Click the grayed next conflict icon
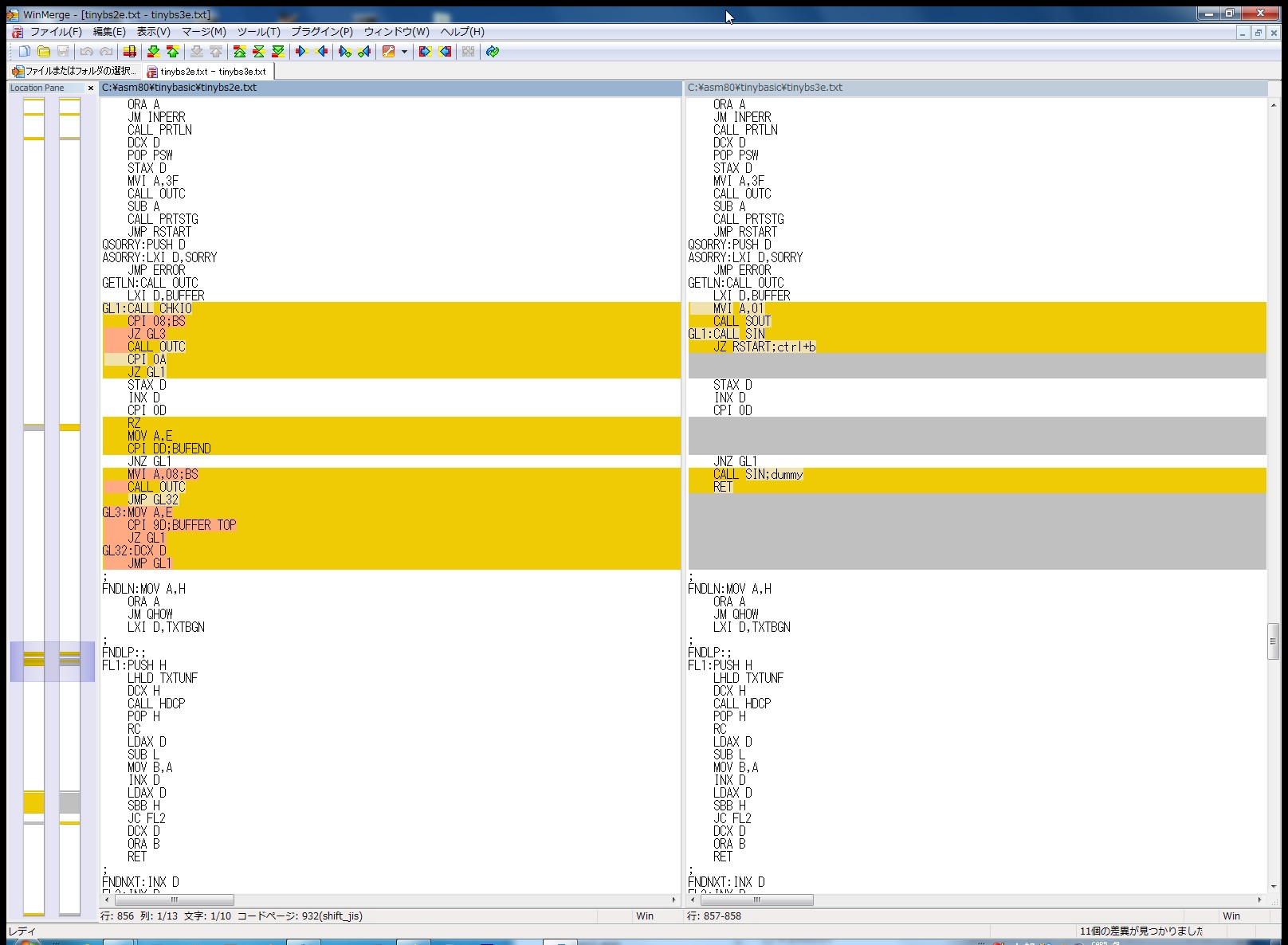 [197, 52]
